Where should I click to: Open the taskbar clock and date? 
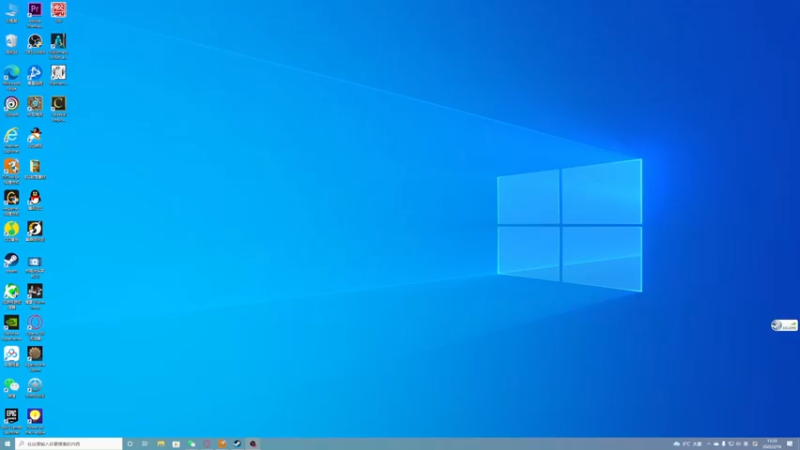pyautogui.click(x=772, y=444)
